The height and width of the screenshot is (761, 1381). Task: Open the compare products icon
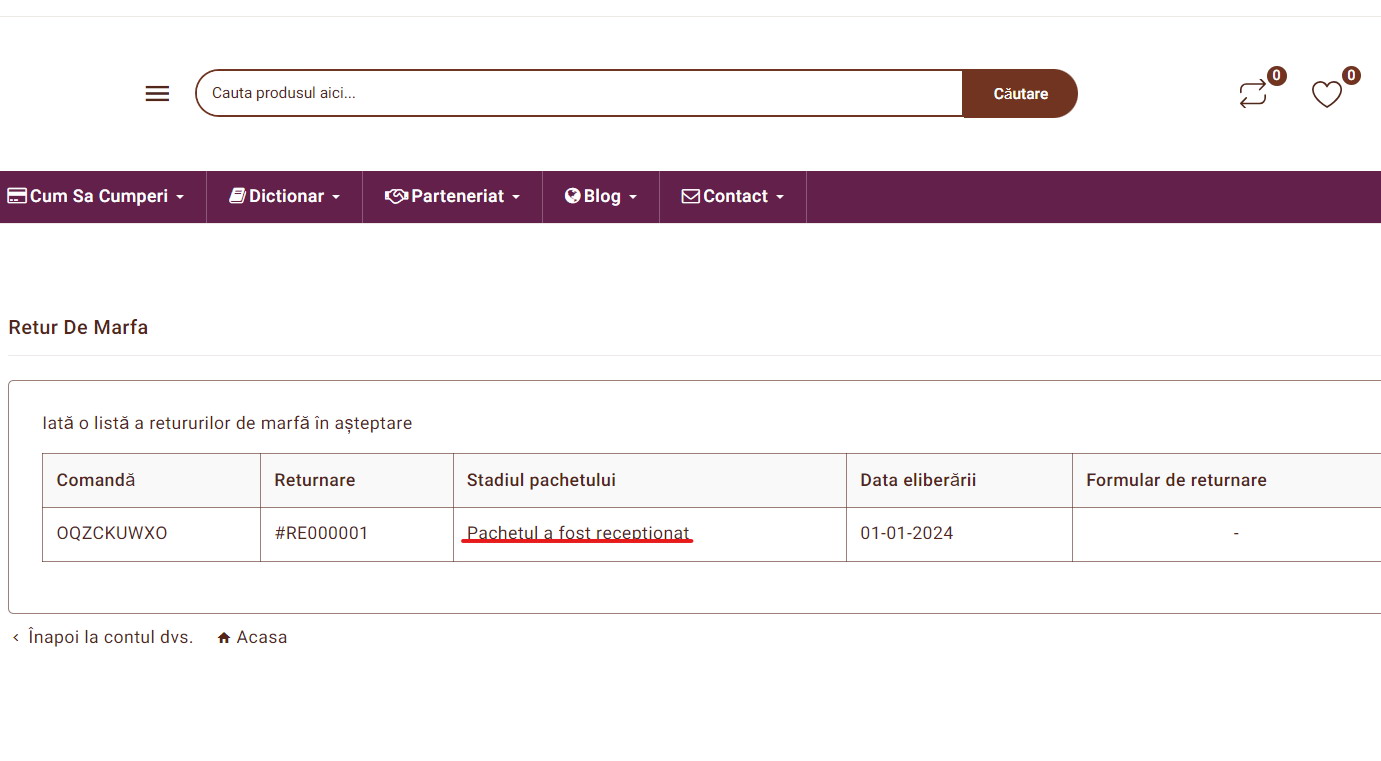pos(1252,94)
